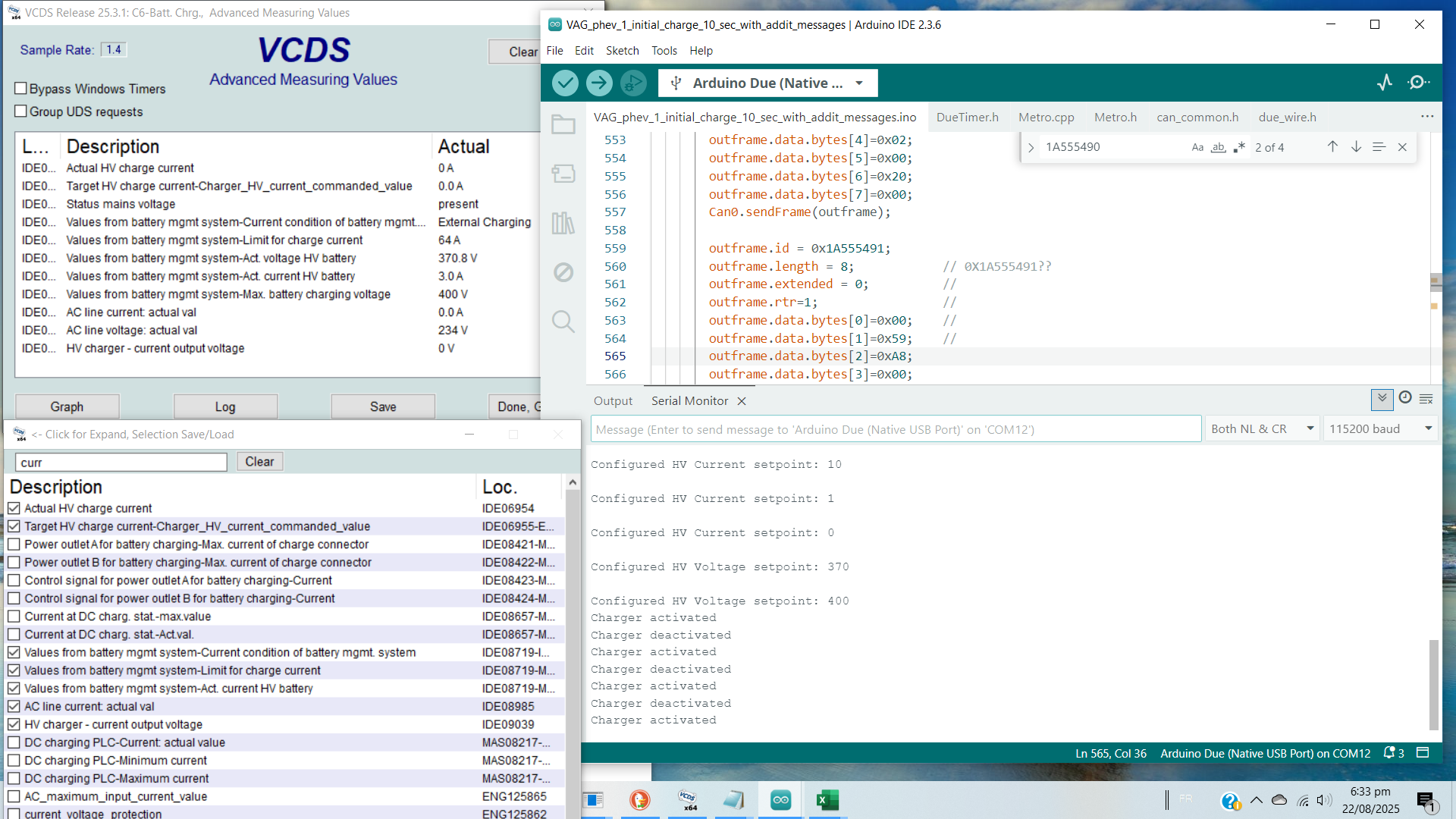1456x819 pixels.
Task: Click the serial message input field
Action: pyautogui.click(x=895, y=429)
